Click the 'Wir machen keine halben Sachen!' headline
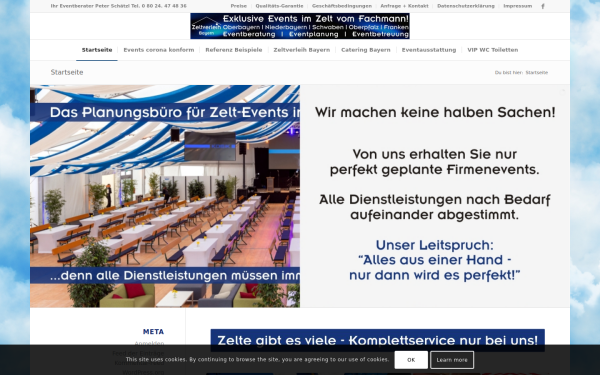 [x=435, y=112]
